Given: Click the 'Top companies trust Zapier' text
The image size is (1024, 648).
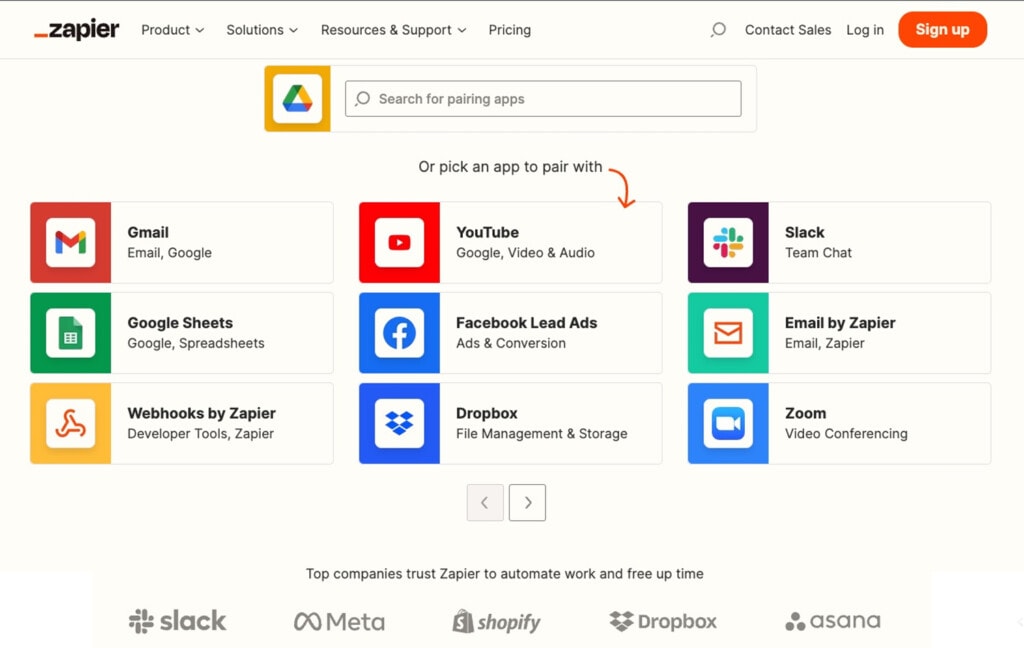Looking at the screenshot, I should tap(505, 574).
